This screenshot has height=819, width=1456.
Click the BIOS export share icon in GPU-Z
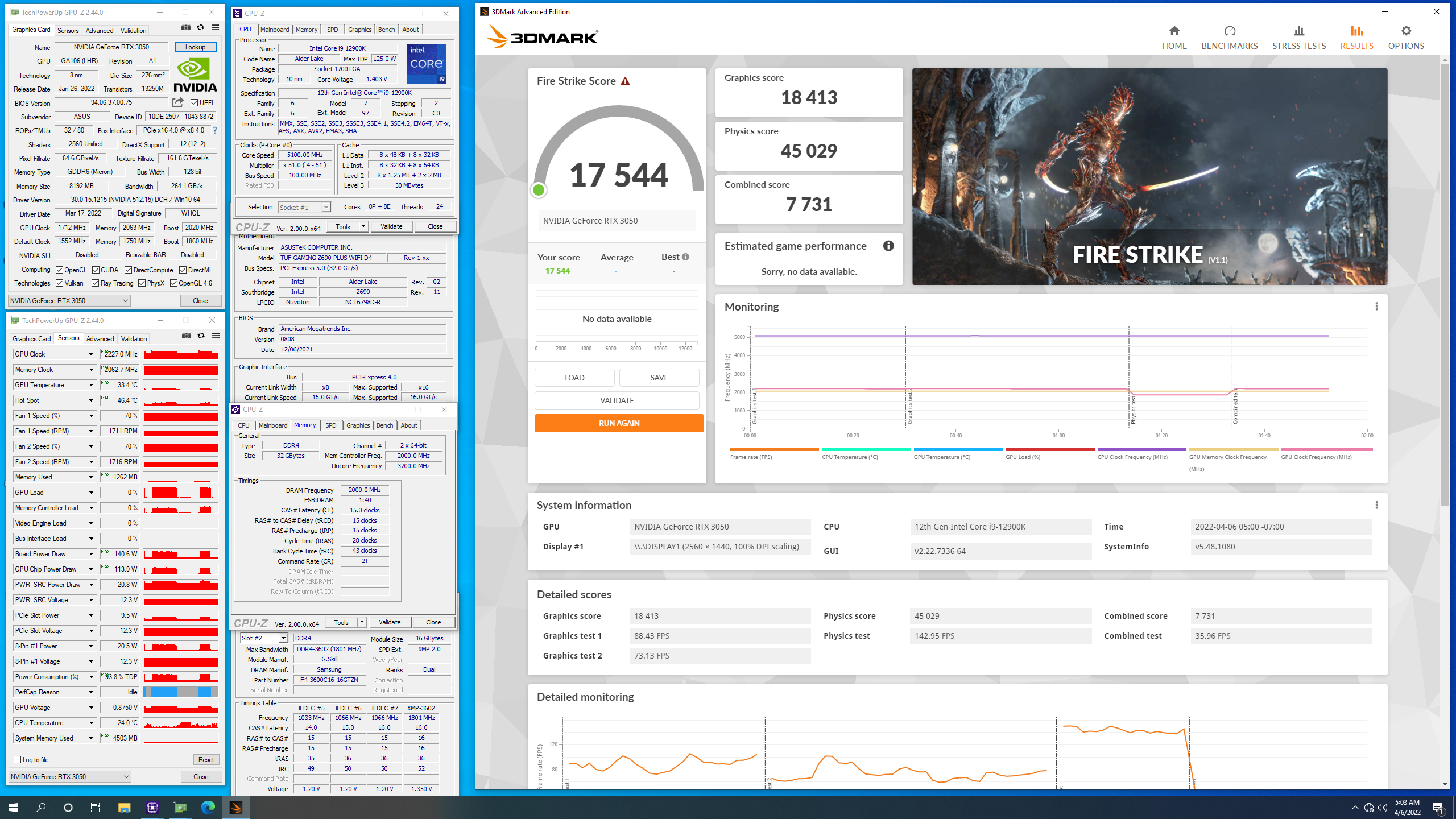pos(178,102)
